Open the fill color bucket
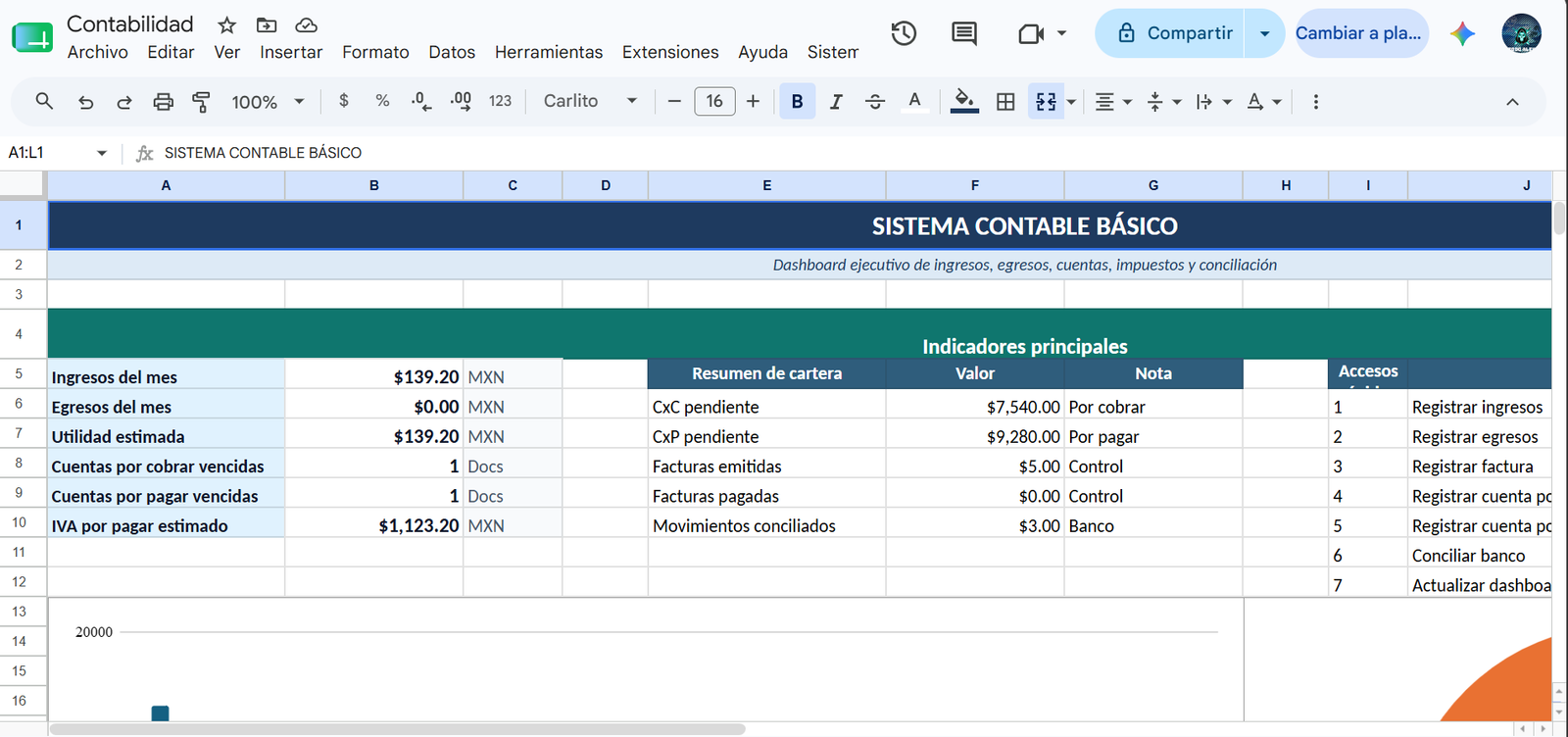Viewport: 1568px width, 737px height. pyautogui.click(x=964, y=101)
